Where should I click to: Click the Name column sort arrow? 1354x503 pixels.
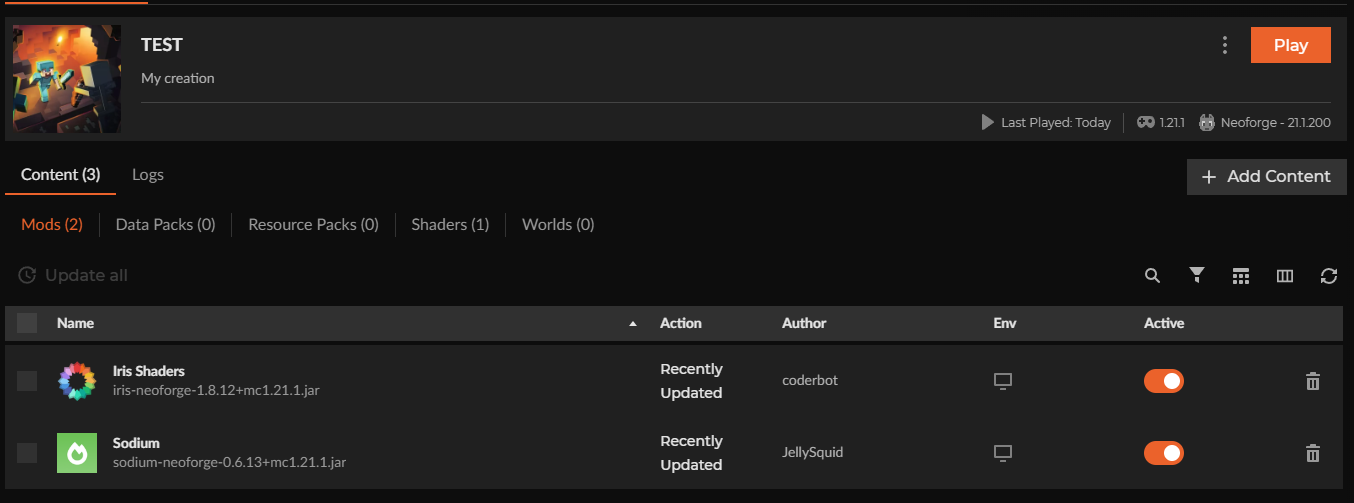632,324
